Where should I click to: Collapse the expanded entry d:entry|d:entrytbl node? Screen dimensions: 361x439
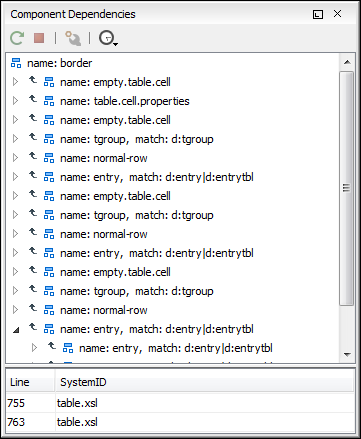(16, 330)
